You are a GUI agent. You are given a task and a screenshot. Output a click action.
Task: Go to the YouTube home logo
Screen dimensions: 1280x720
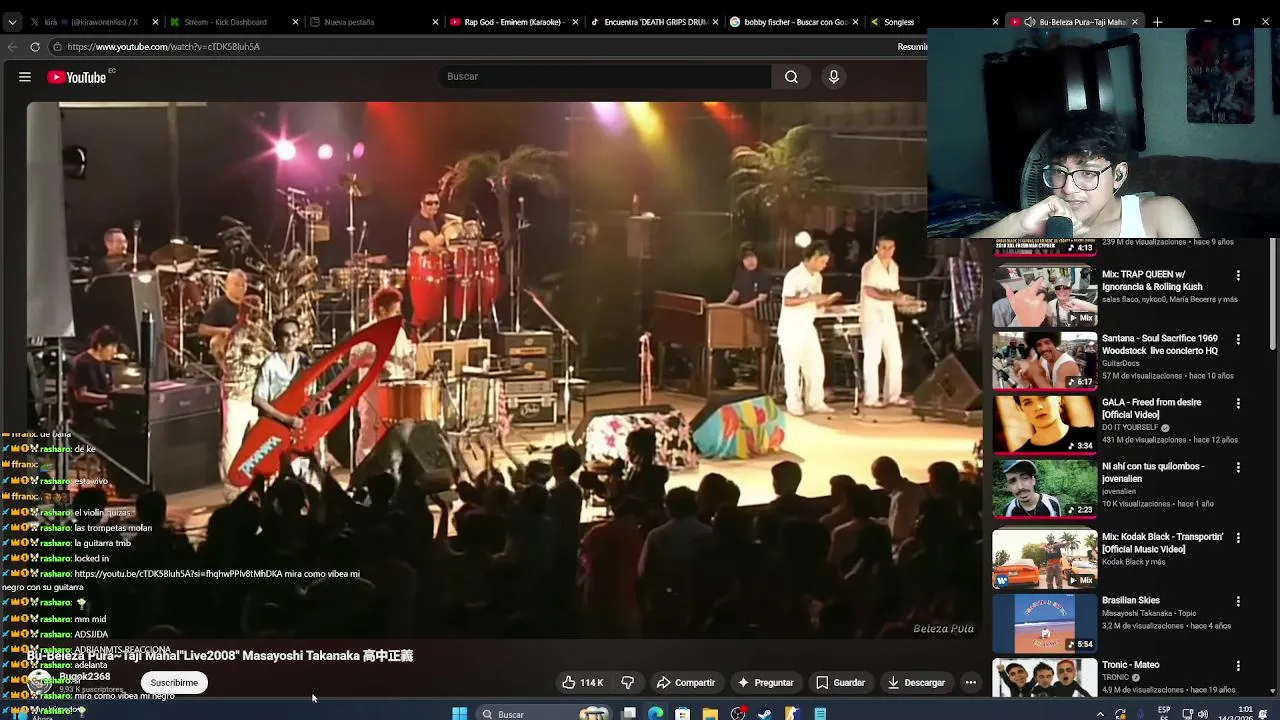tap(77, 77)
